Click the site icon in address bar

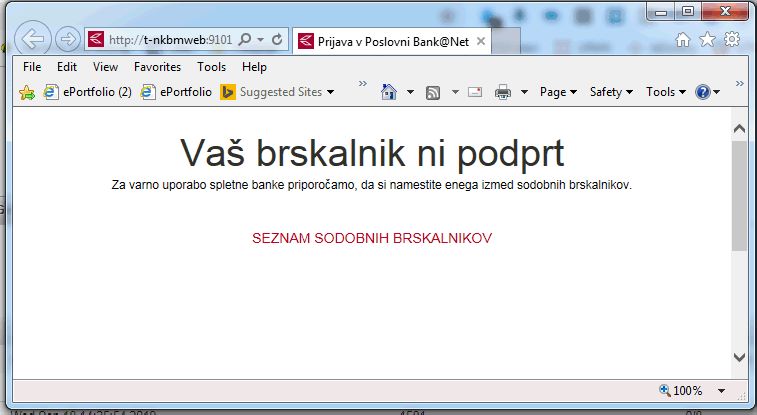point(96,39)
